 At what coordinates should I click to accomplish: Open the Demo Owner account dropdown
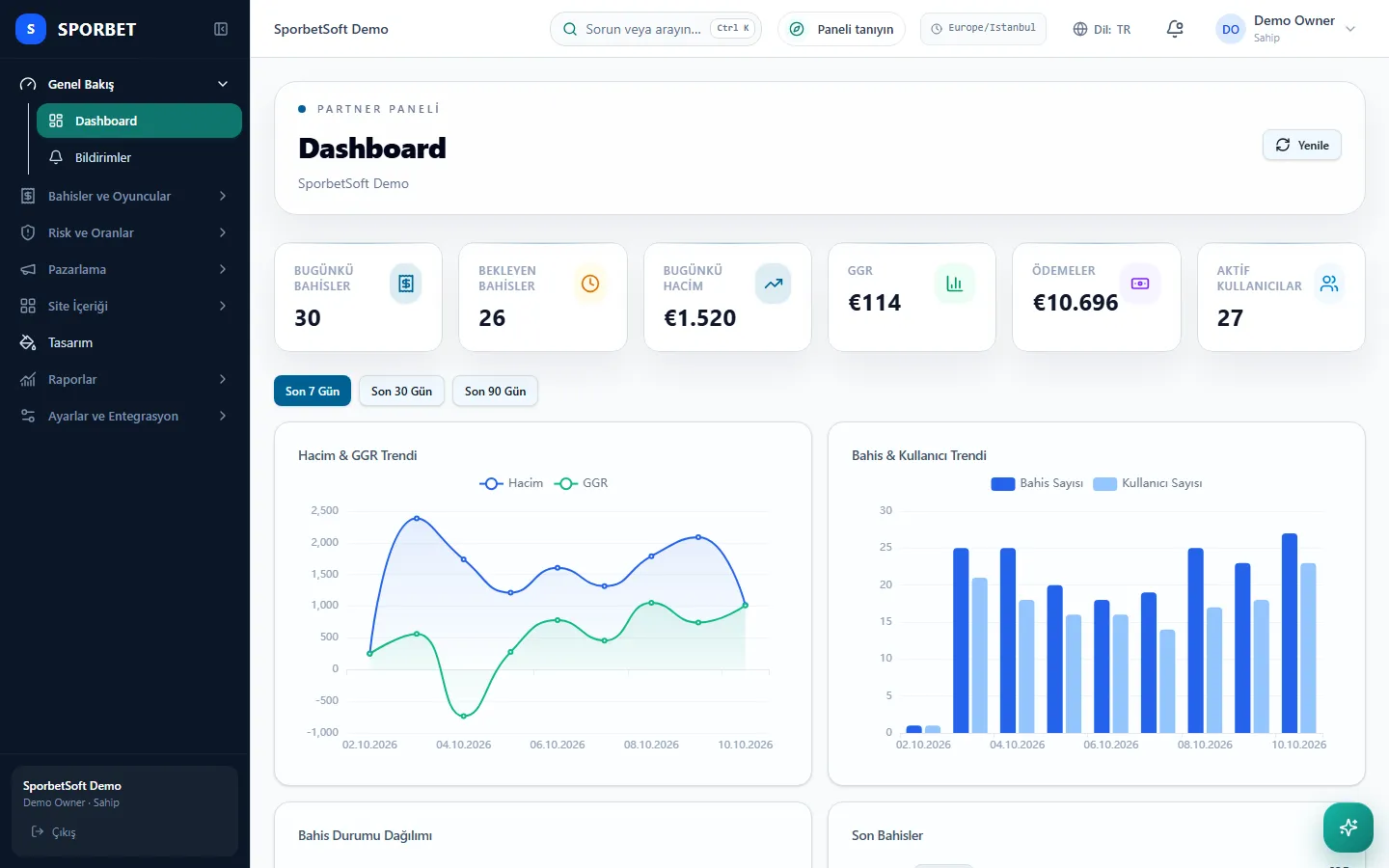pyautogui.click(x=1287, y=29)
